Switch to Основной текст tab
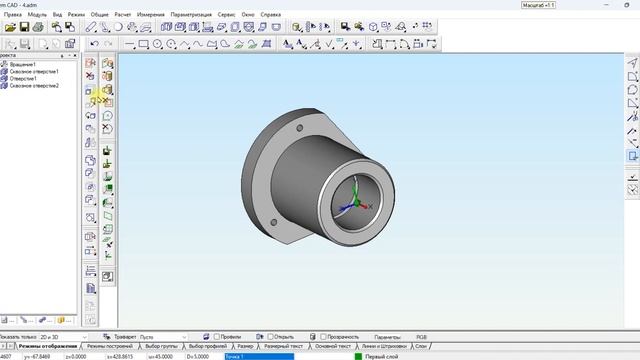The image size is (640, 360). [333, 346]
